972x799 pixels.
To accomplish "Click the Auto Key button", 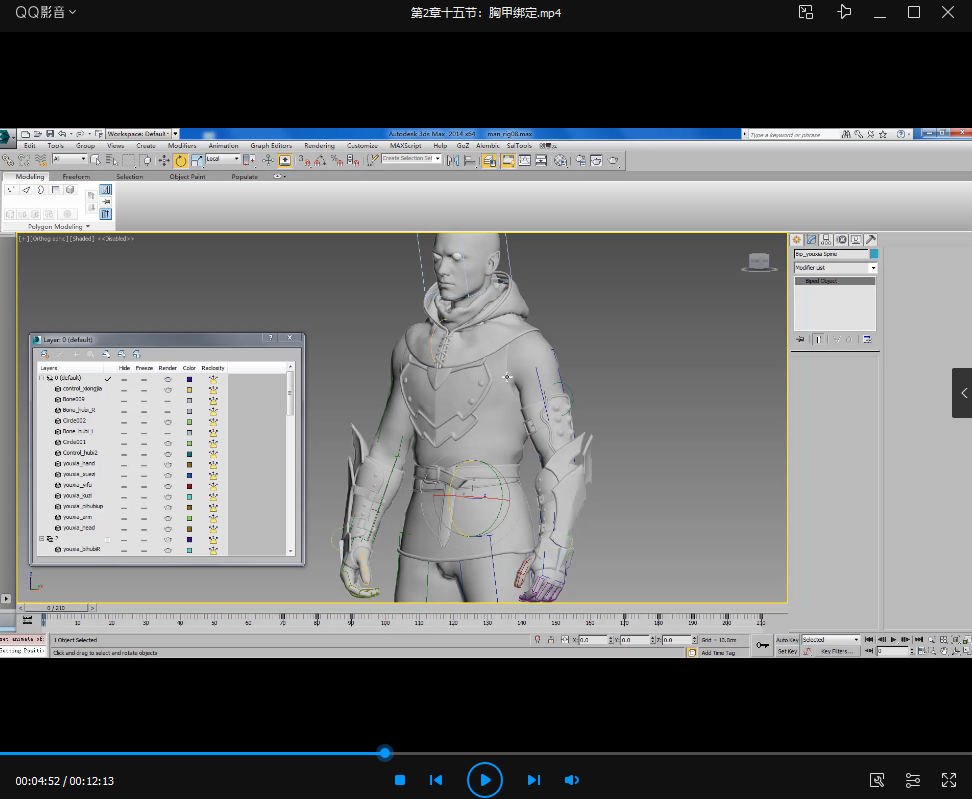I will click(x=787, y=640).
